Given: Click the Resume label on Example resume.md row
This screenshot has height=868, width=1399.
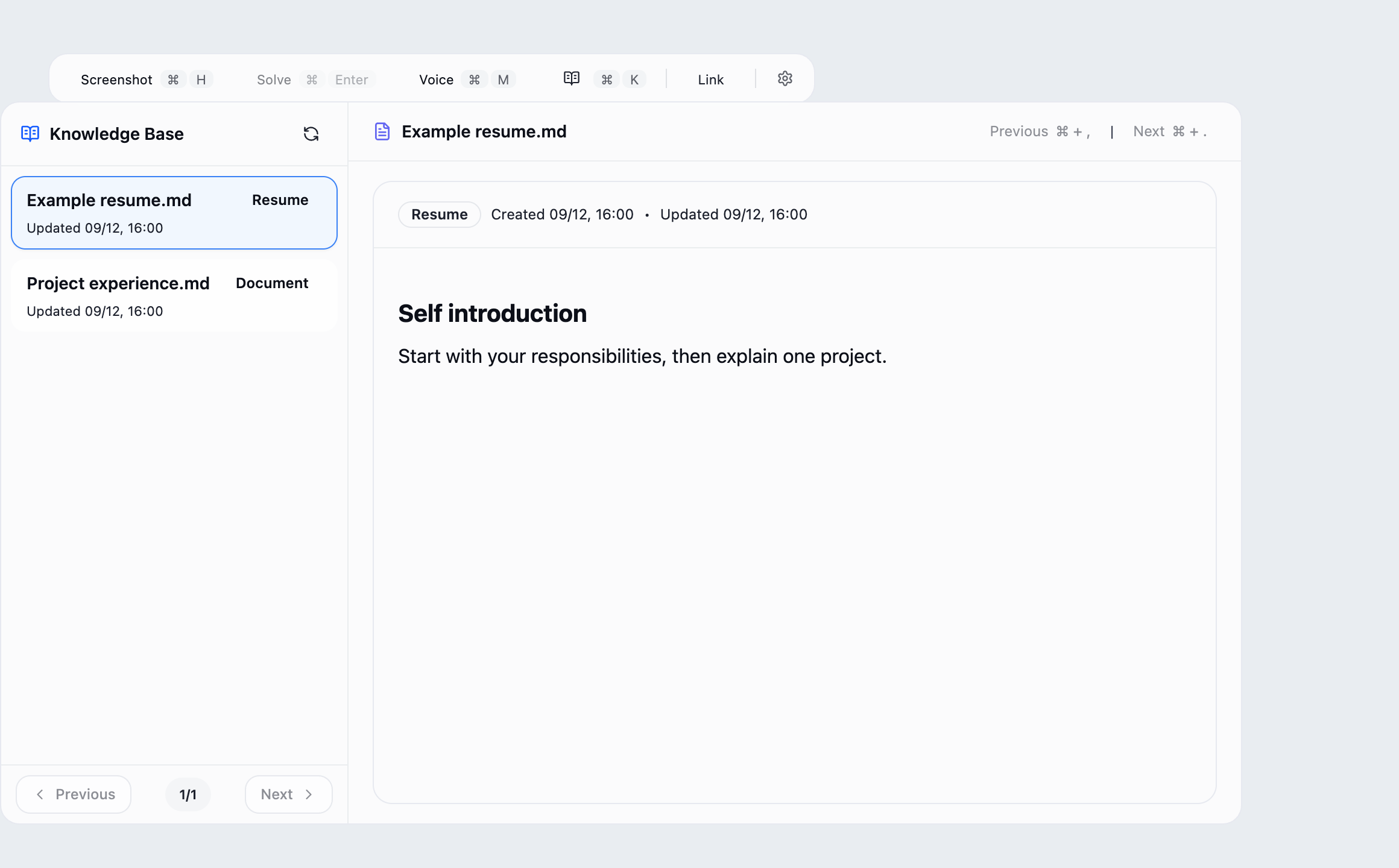Looking at the screenshot, I should tap(280, 200).
